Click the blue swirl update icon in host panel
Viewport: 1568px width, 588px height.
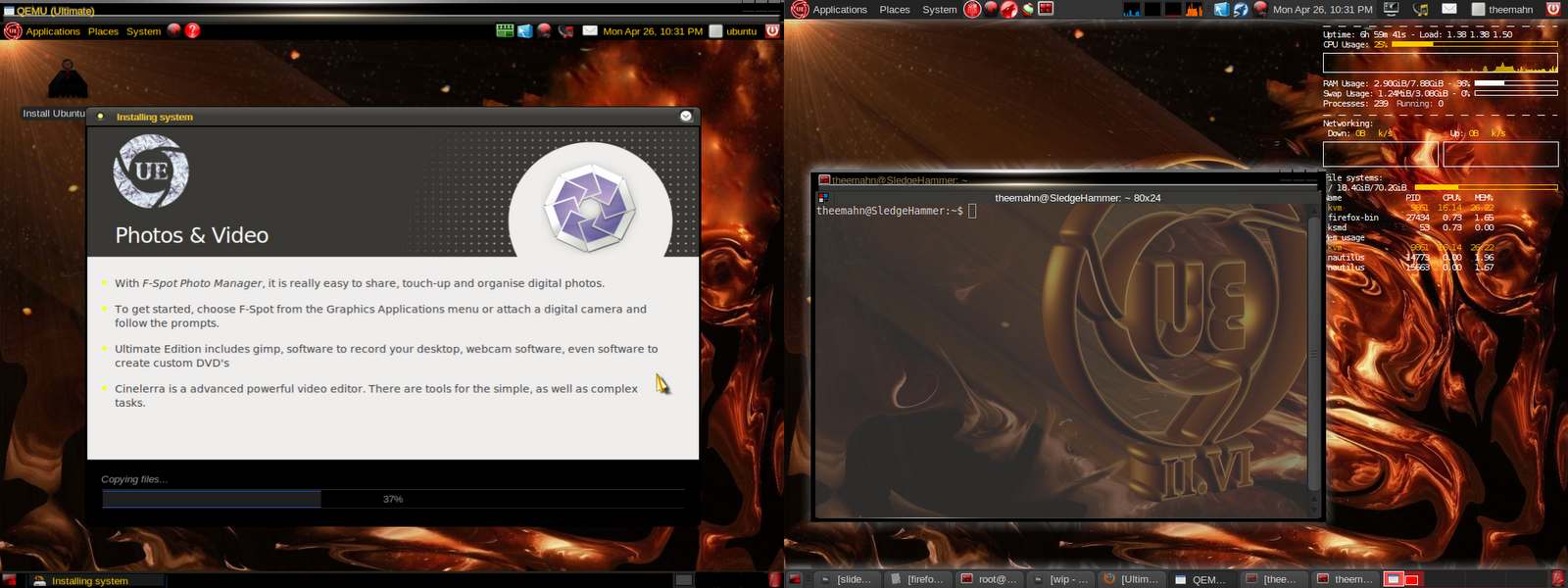coord(1241,10)
